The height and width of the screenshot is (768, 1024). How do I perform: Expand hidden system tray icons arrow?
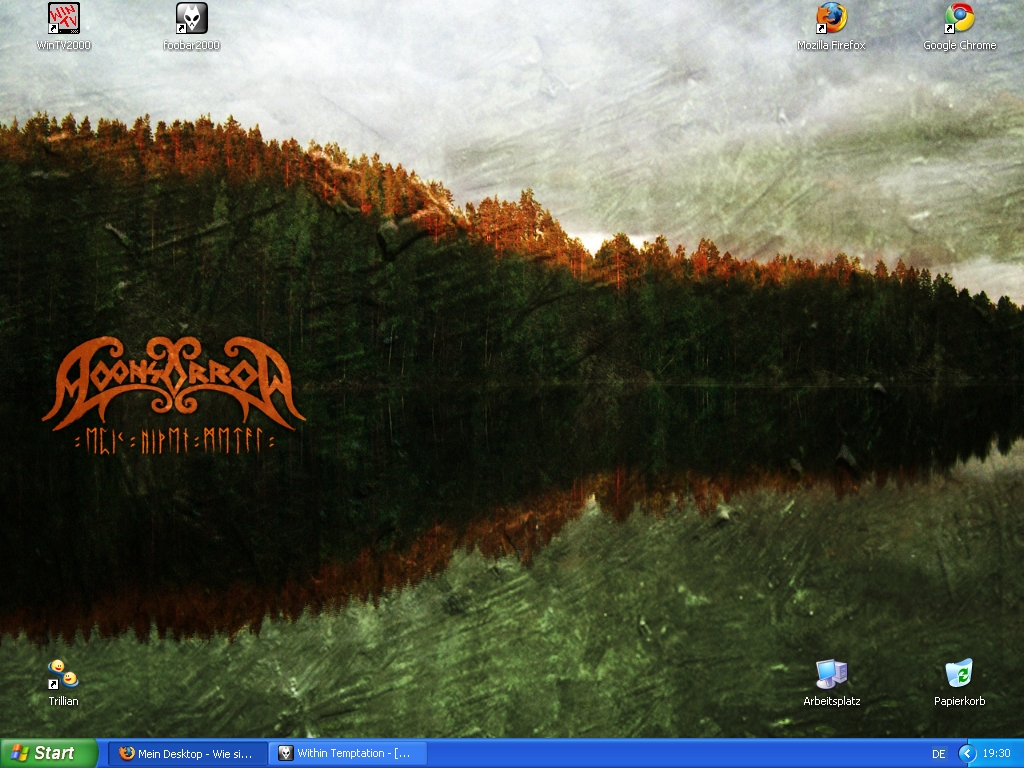[x=966, y=753]
